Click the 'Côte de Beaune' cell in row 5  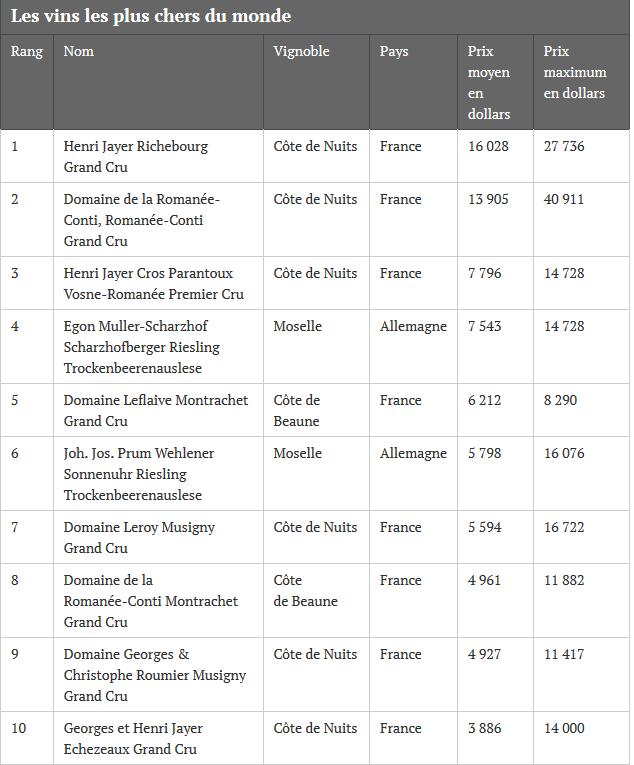(x=297, y=410)
